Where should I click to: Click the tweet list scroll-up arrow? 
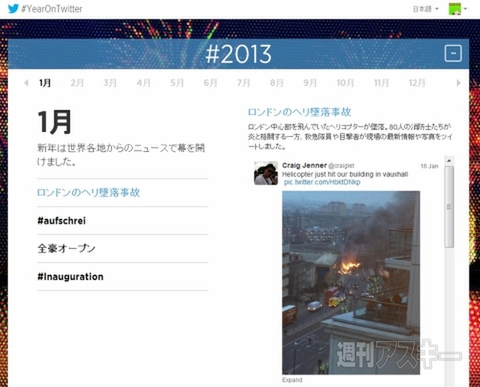coord(449,161)
